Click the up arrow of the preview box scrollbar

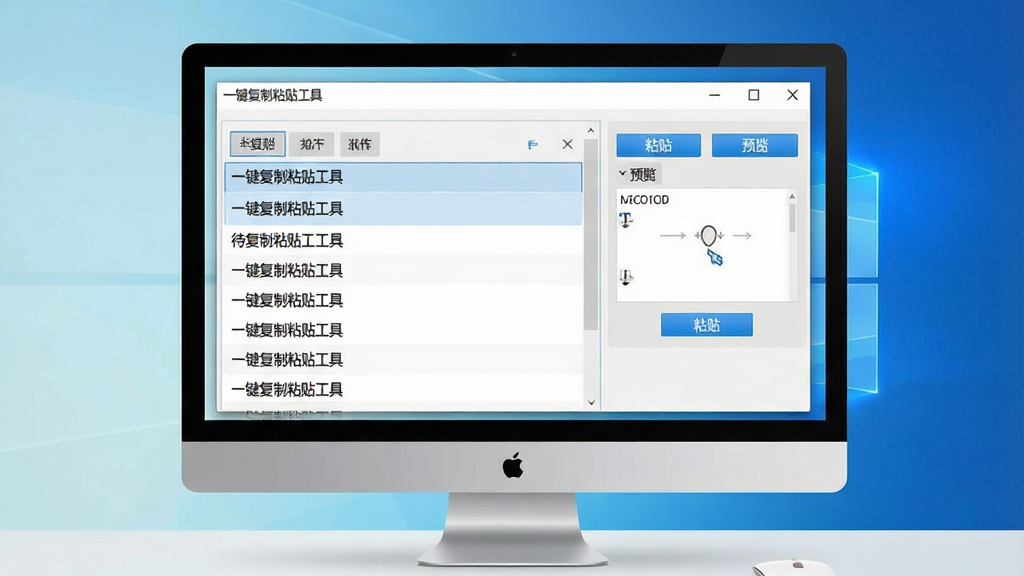[792, 196]
